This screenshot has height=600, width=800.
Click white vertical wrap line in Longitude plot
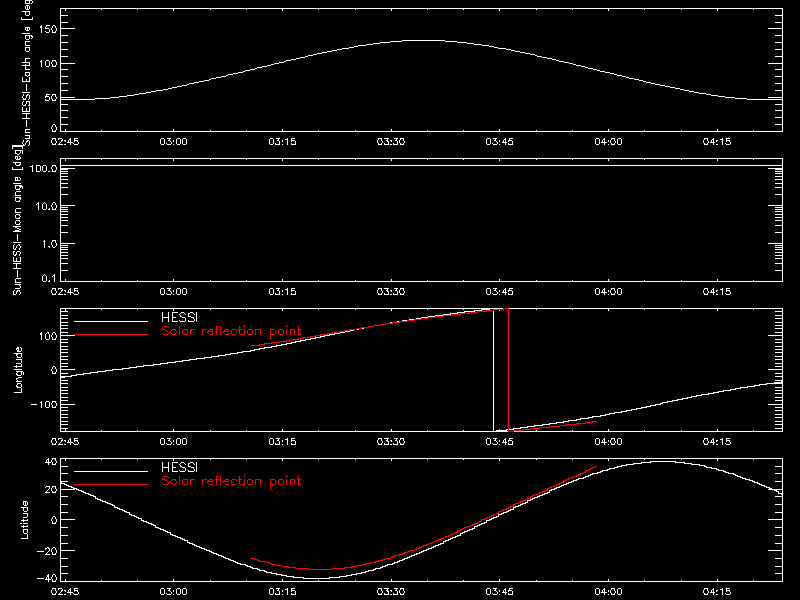coord(493,370)
